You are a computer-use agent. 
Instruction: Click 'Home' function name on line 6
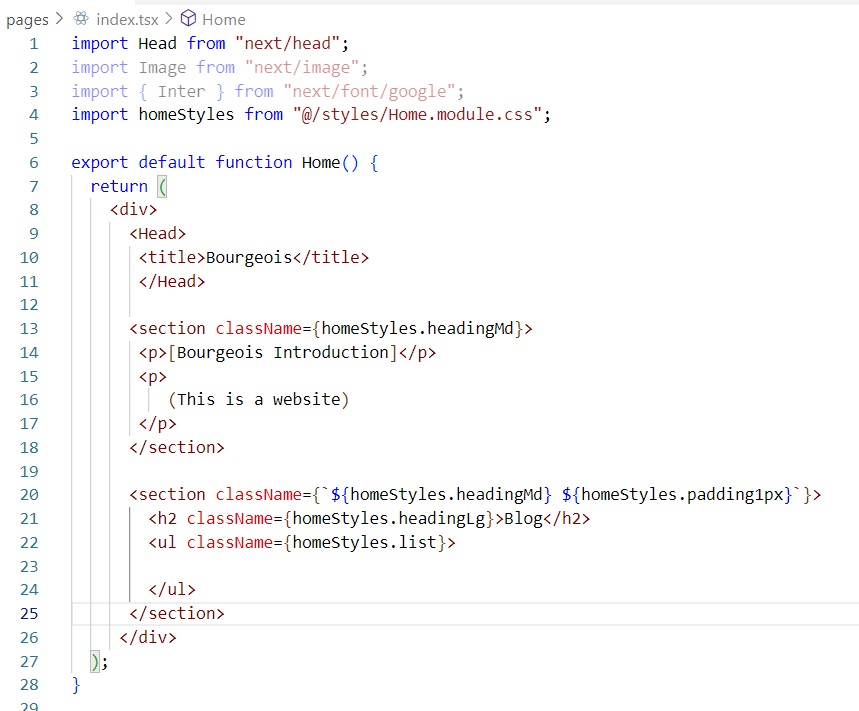point(321,163)
